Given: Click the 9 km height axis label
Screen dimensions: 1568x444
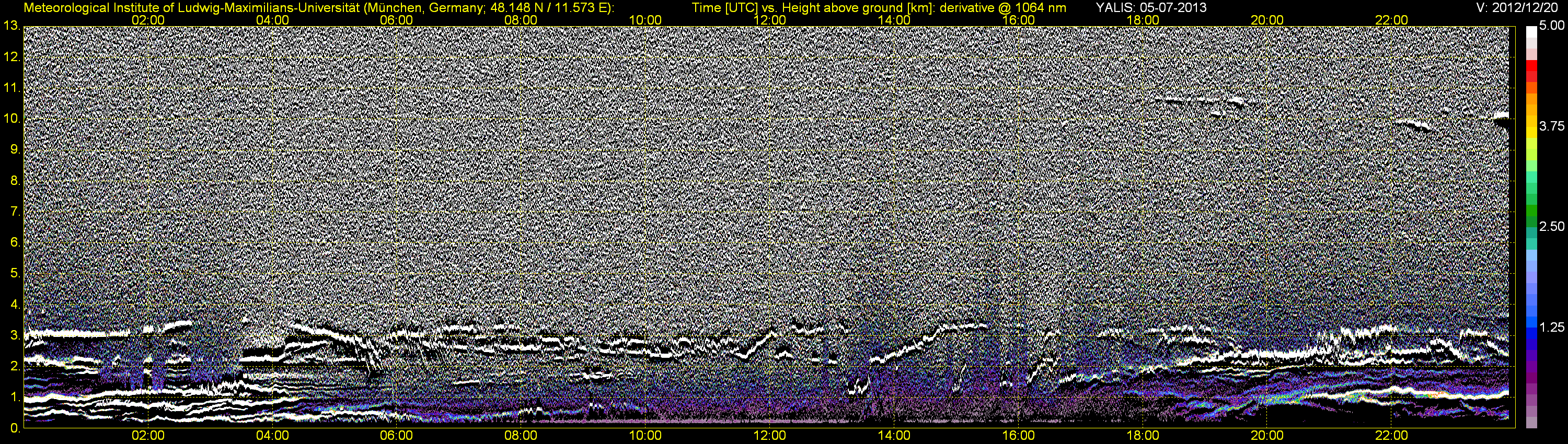Looking at the screenshot, I should 15,149.
